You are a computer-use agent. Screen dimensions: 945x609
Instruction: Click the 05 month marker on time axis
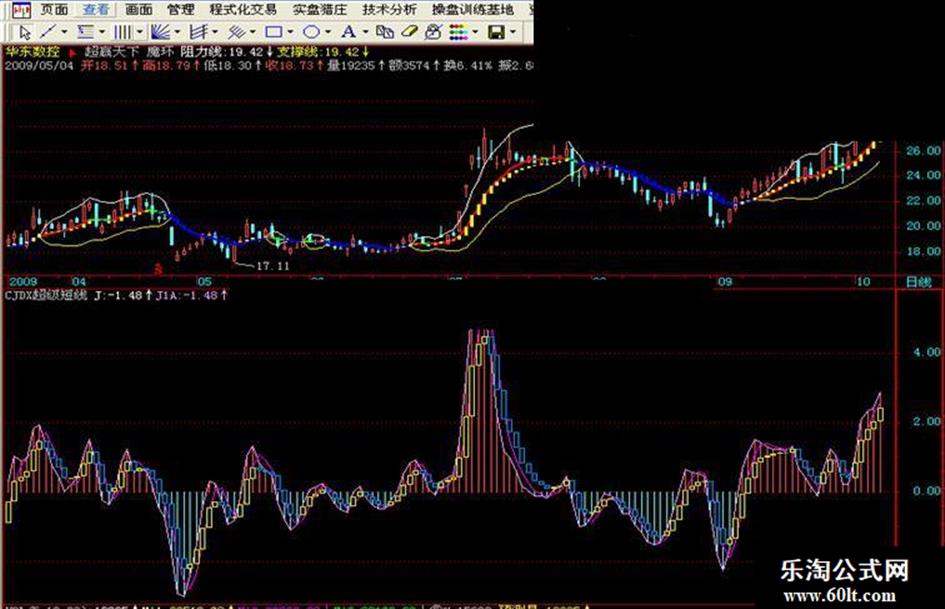click(x=204, y=282)
